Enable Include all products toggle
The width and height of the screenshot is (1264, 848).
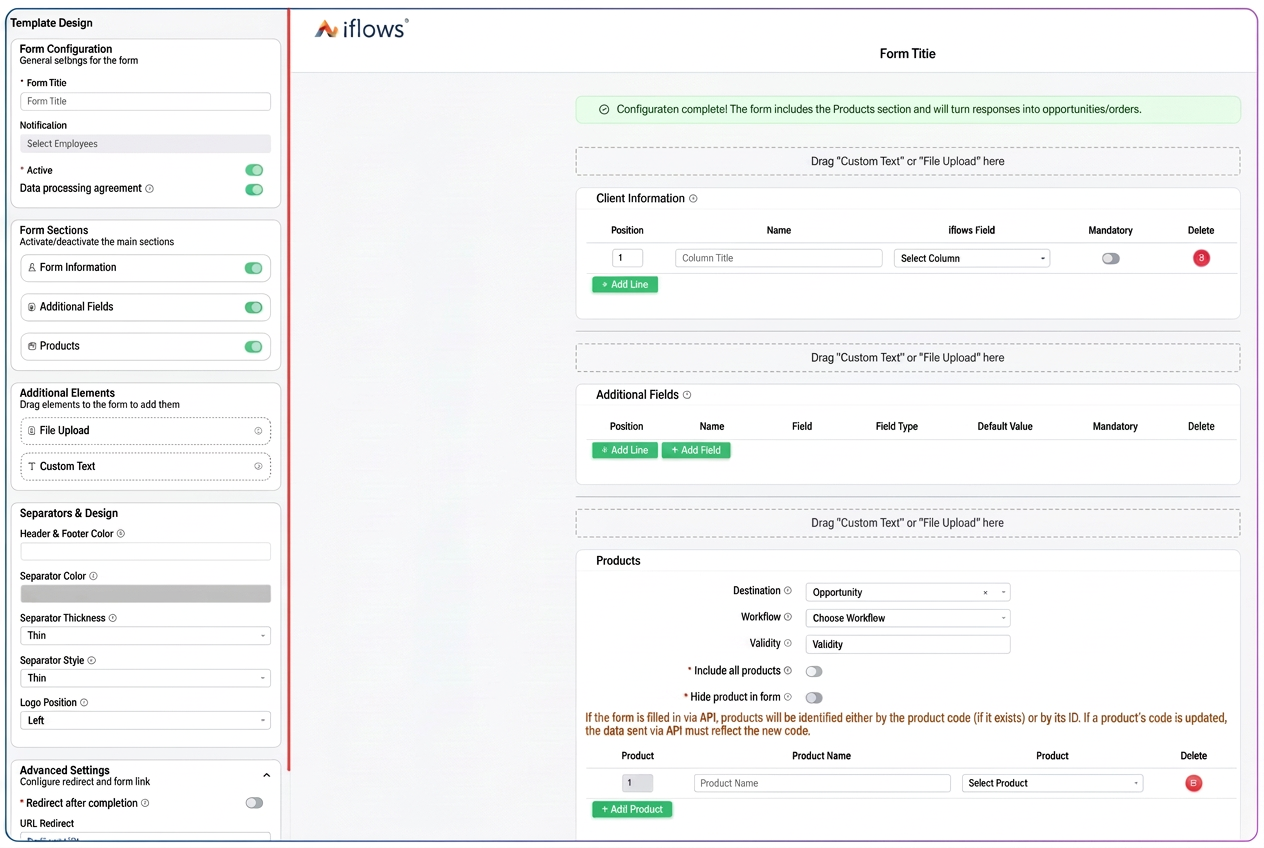[814, 671]
